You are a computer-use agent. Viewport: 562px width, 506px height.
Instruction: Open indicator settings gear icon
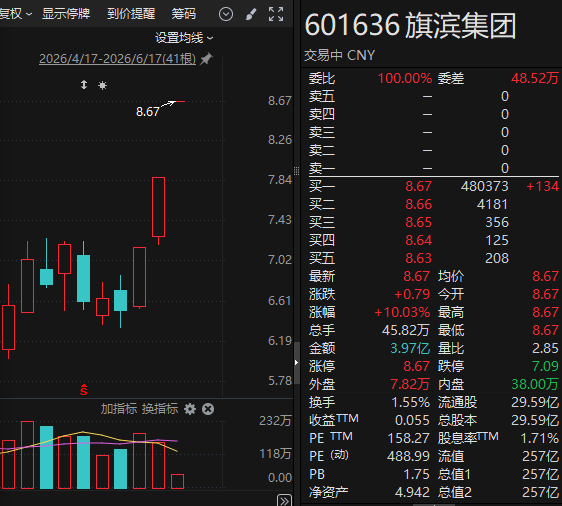190,409
